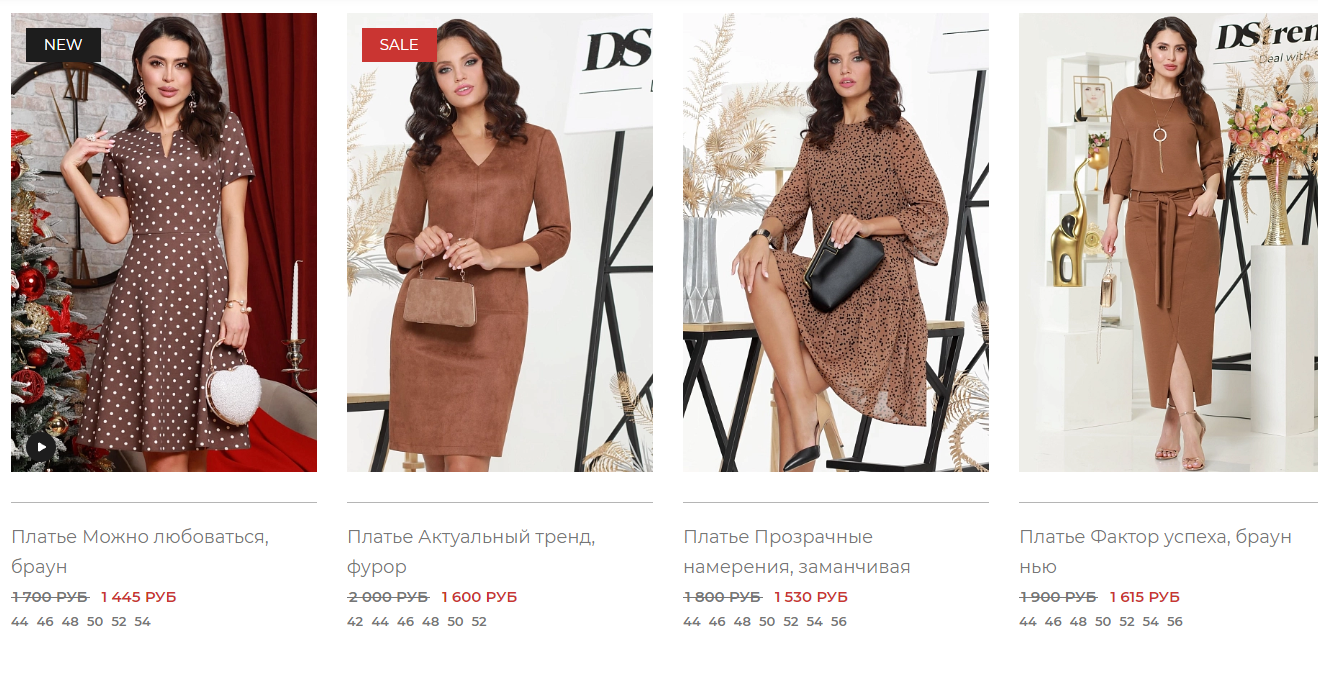The height and width of the screenshot is (685, 1318).
Task: Click the 1 600 РУБ sale price
Action: tap(480, 597)
